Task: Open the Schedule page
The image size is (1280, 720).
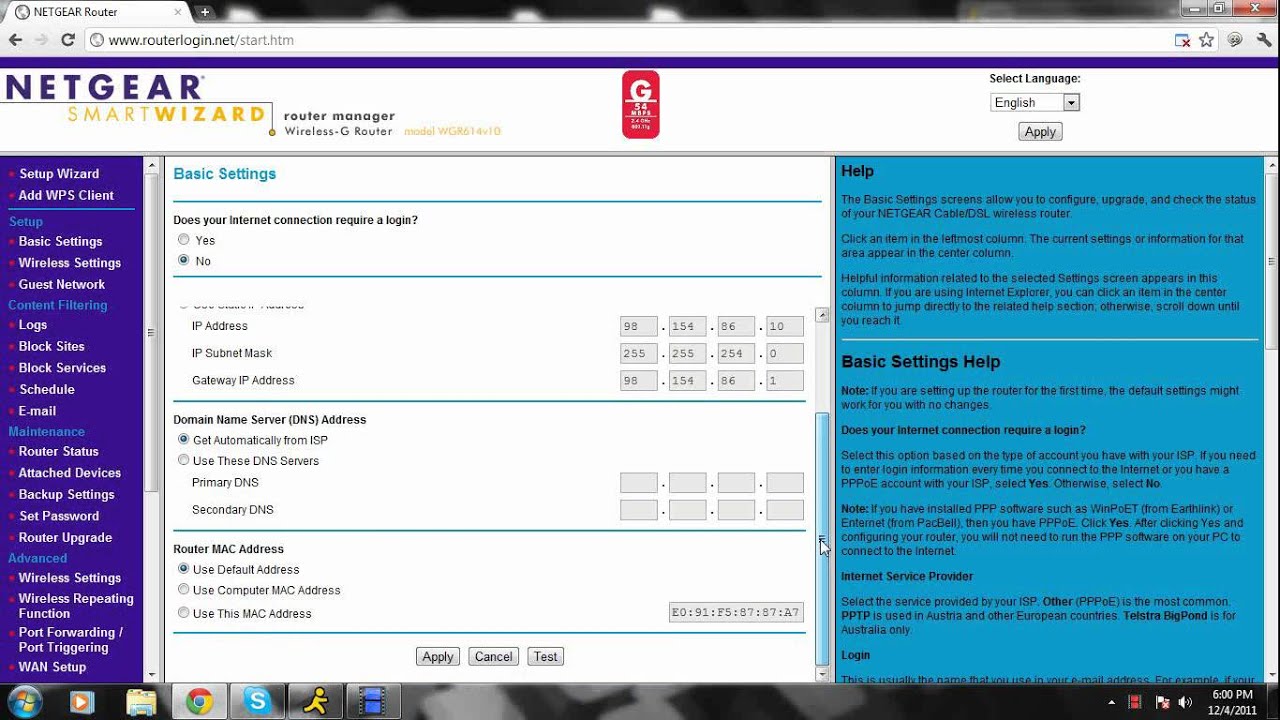Action: point(47,389)
